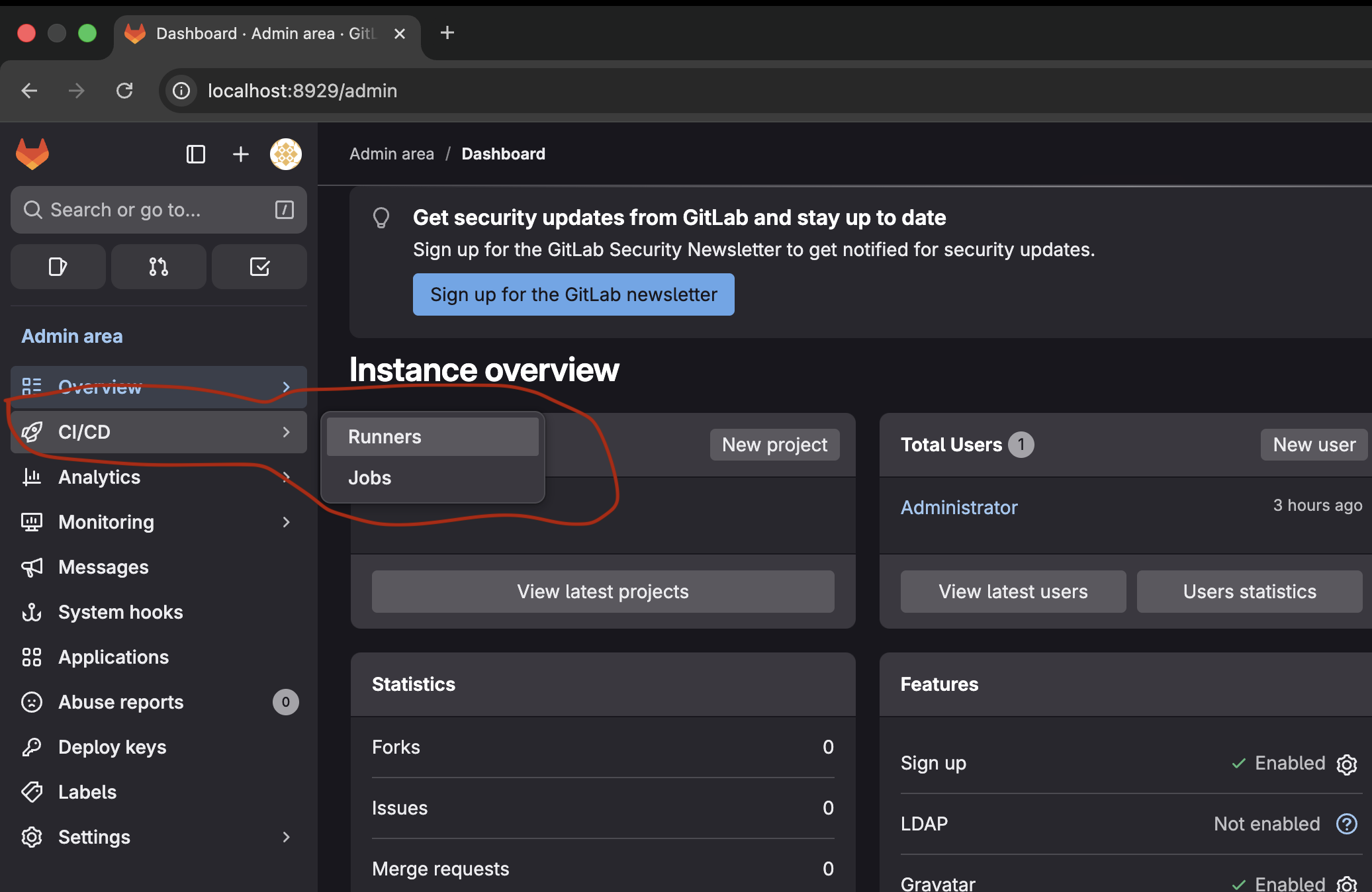Screen dimensions: 1372x892
Task: Select Runners from the CI/CD menu
Action: tap(384, 436)
